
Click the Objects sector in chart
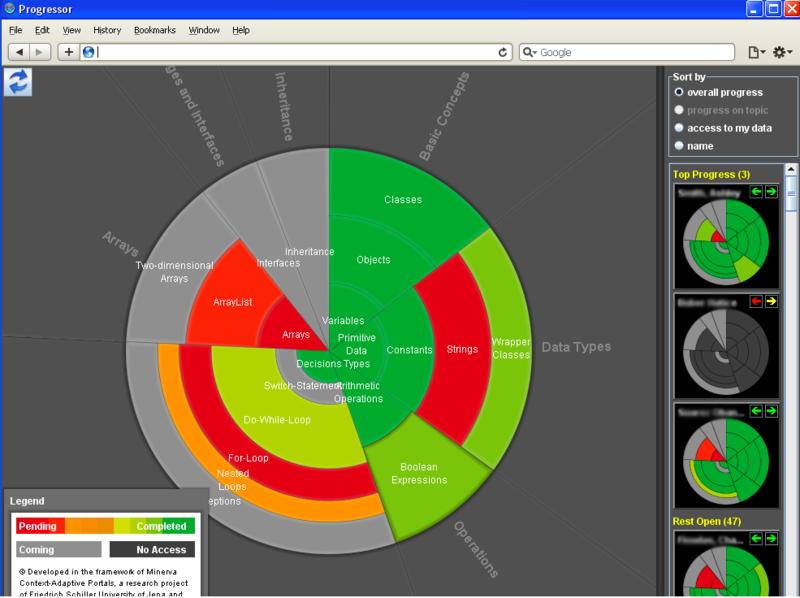point(373,260)
